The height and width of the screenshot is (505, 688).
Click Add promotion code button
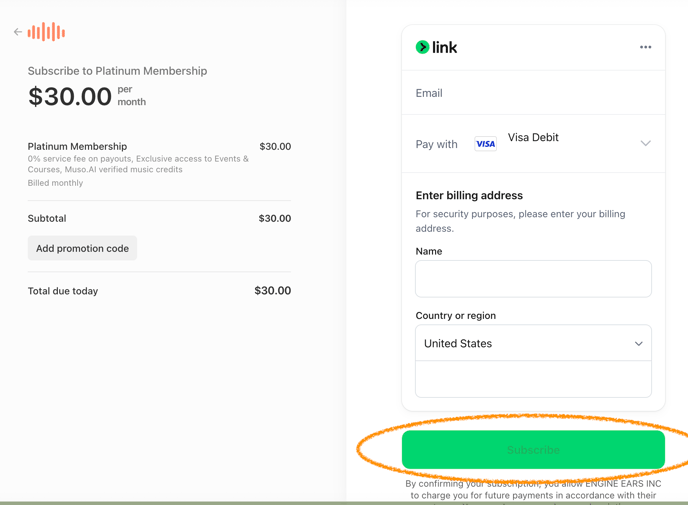tap(82, 248)
